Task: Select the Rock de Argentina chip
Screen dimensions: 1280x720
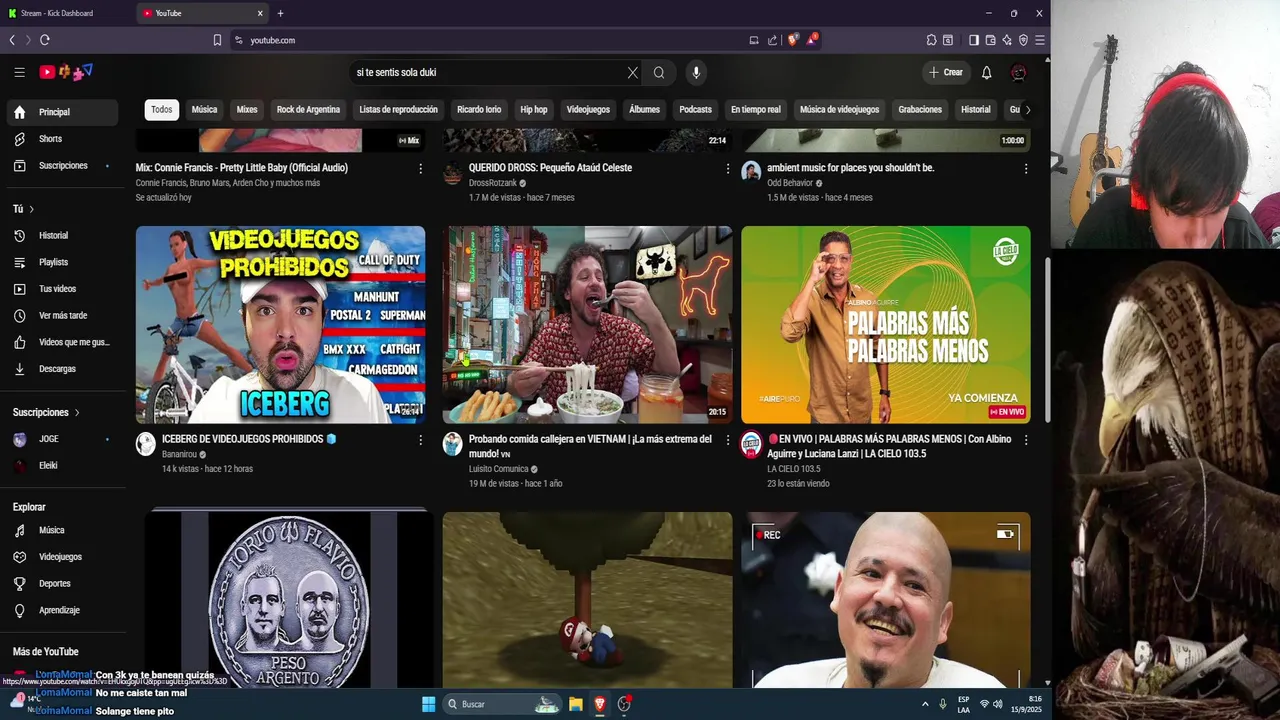Action: click(308, 110)
